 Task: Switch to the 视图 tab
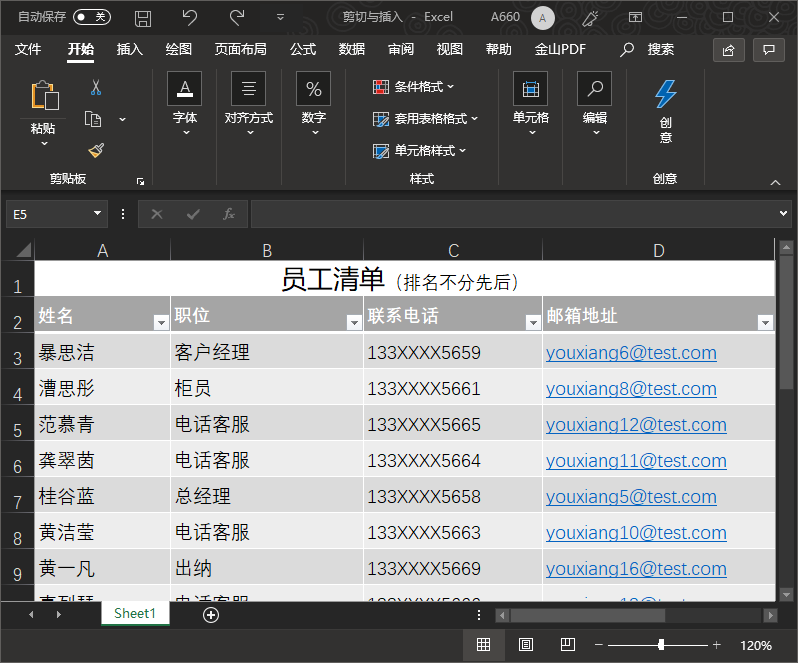coord(449,49)
